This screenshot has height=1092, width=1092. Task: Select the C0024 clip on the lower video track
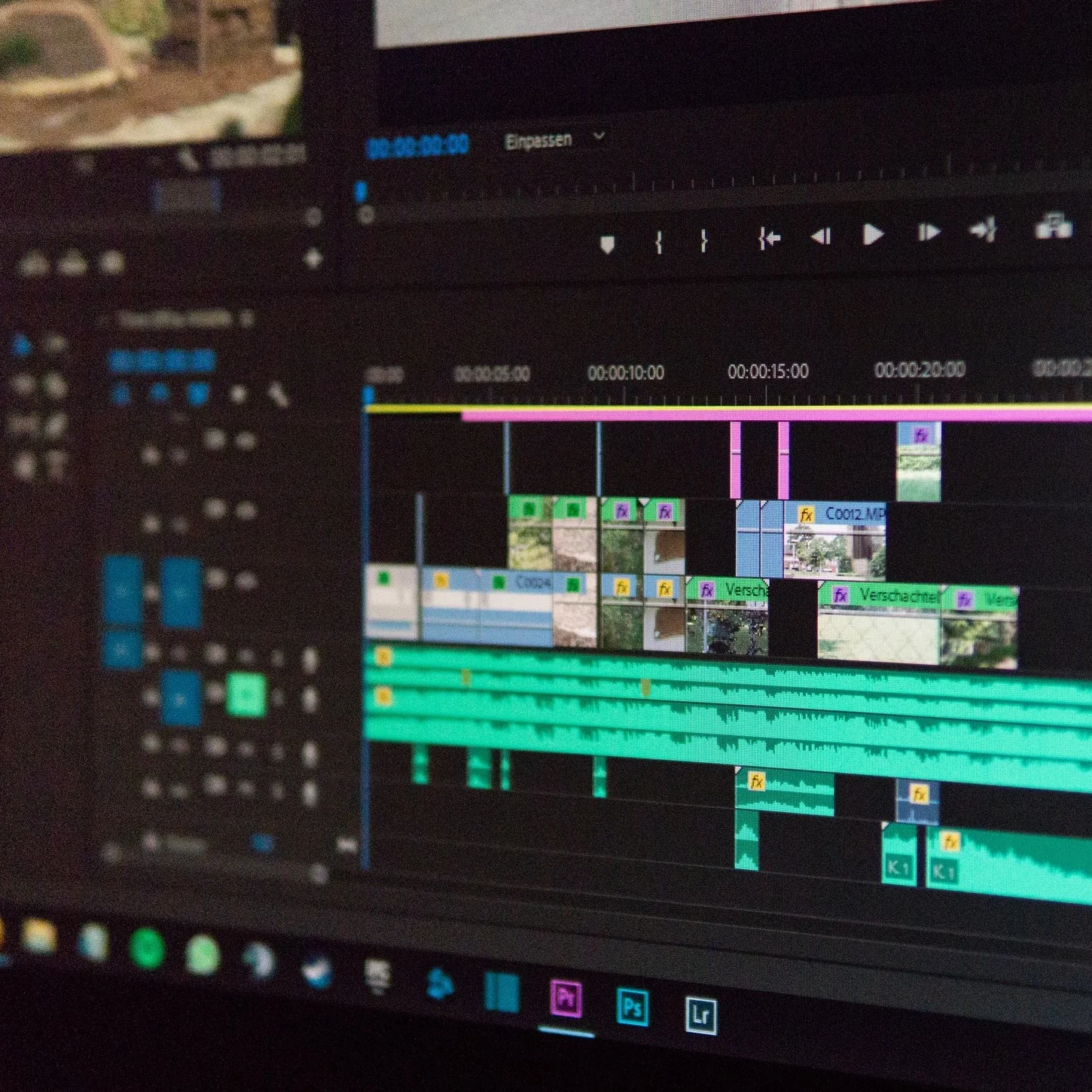pos(517,607)
